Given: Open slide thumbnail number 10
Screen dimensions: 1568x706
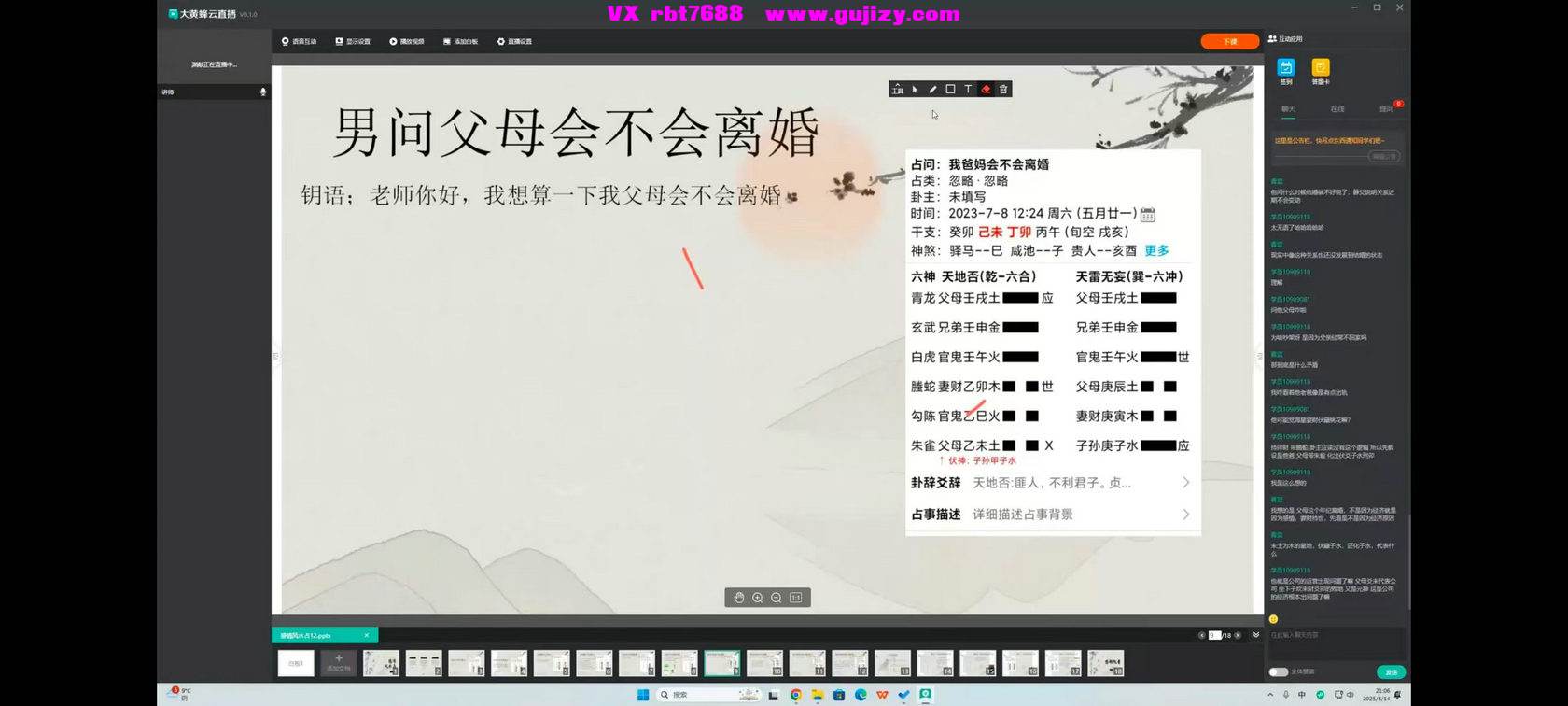Looking at the screenshot, I should tap(764, 663).
